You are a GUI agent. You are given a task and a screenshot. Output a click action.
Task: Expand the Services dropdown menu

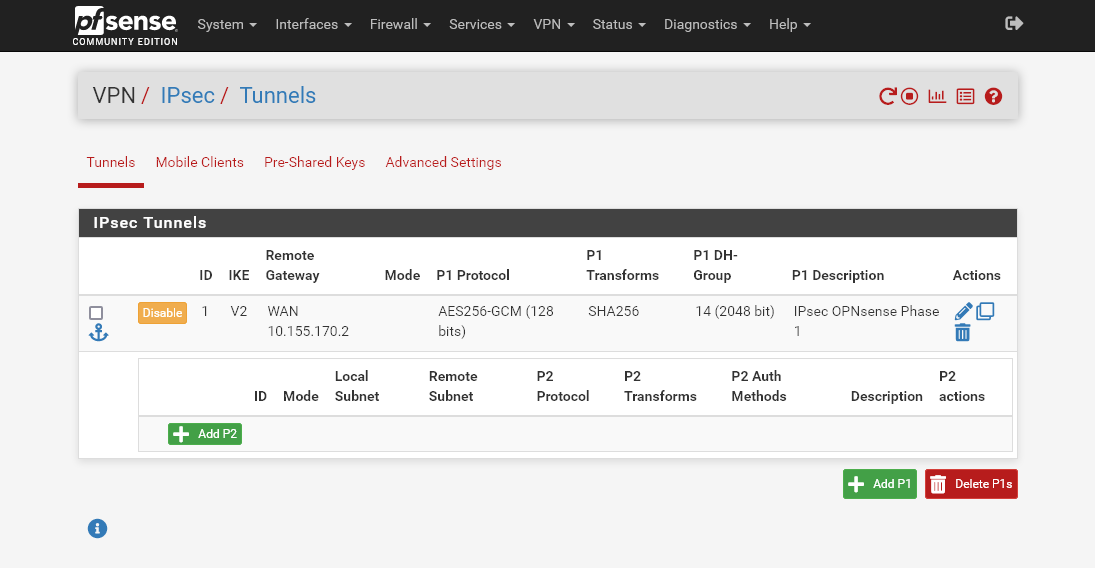pos(481,24)
